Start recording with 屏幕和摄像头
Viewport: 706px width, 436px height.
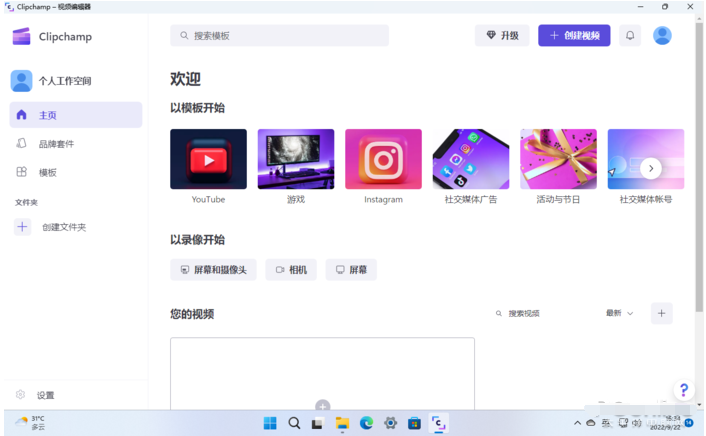tap(213, 270)
